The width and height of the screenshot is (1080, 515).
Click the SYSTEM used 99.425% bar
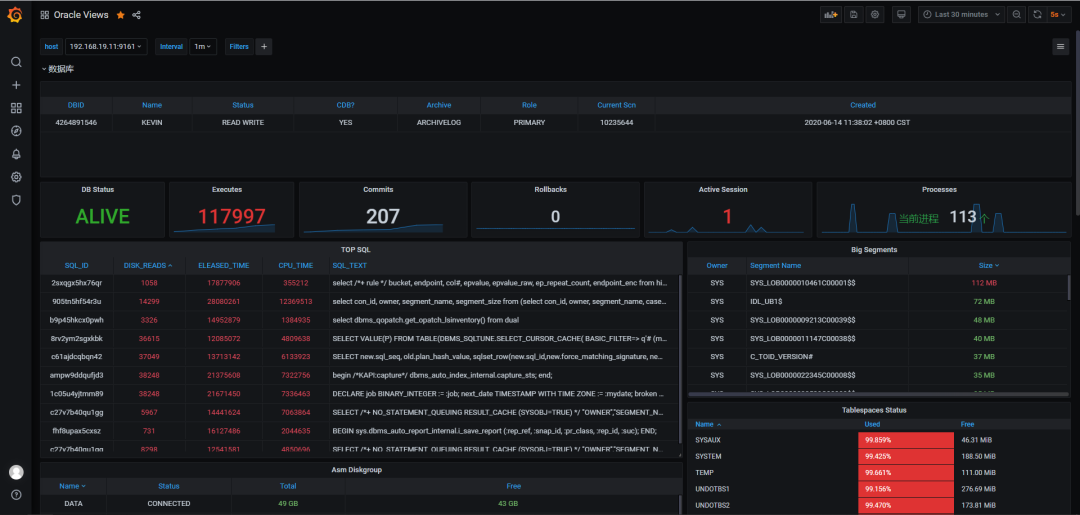(906, 456)
